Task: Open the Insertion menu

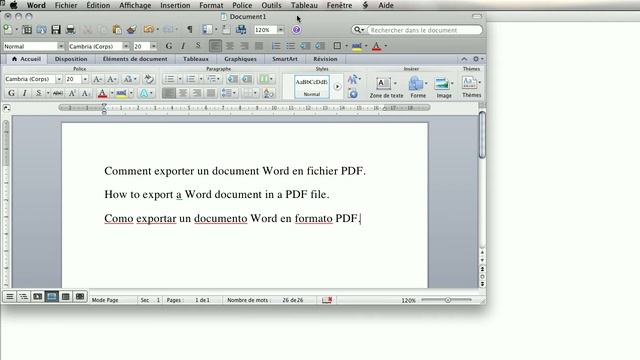Action: coord(175,5)
